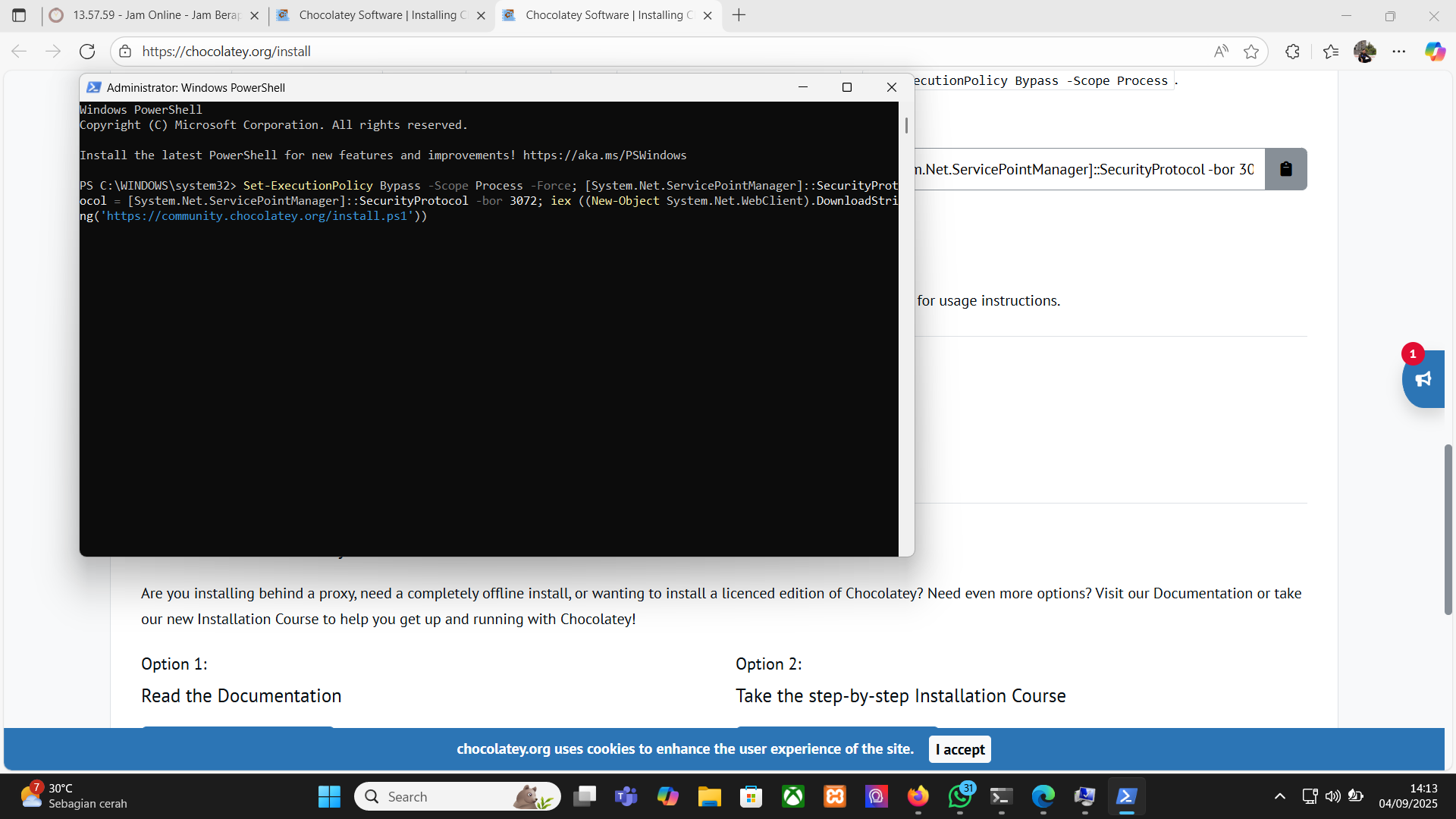Screen dimensions: 1456x819
Task: Accept cookies with the I accept button
Action: pos(959,749)
